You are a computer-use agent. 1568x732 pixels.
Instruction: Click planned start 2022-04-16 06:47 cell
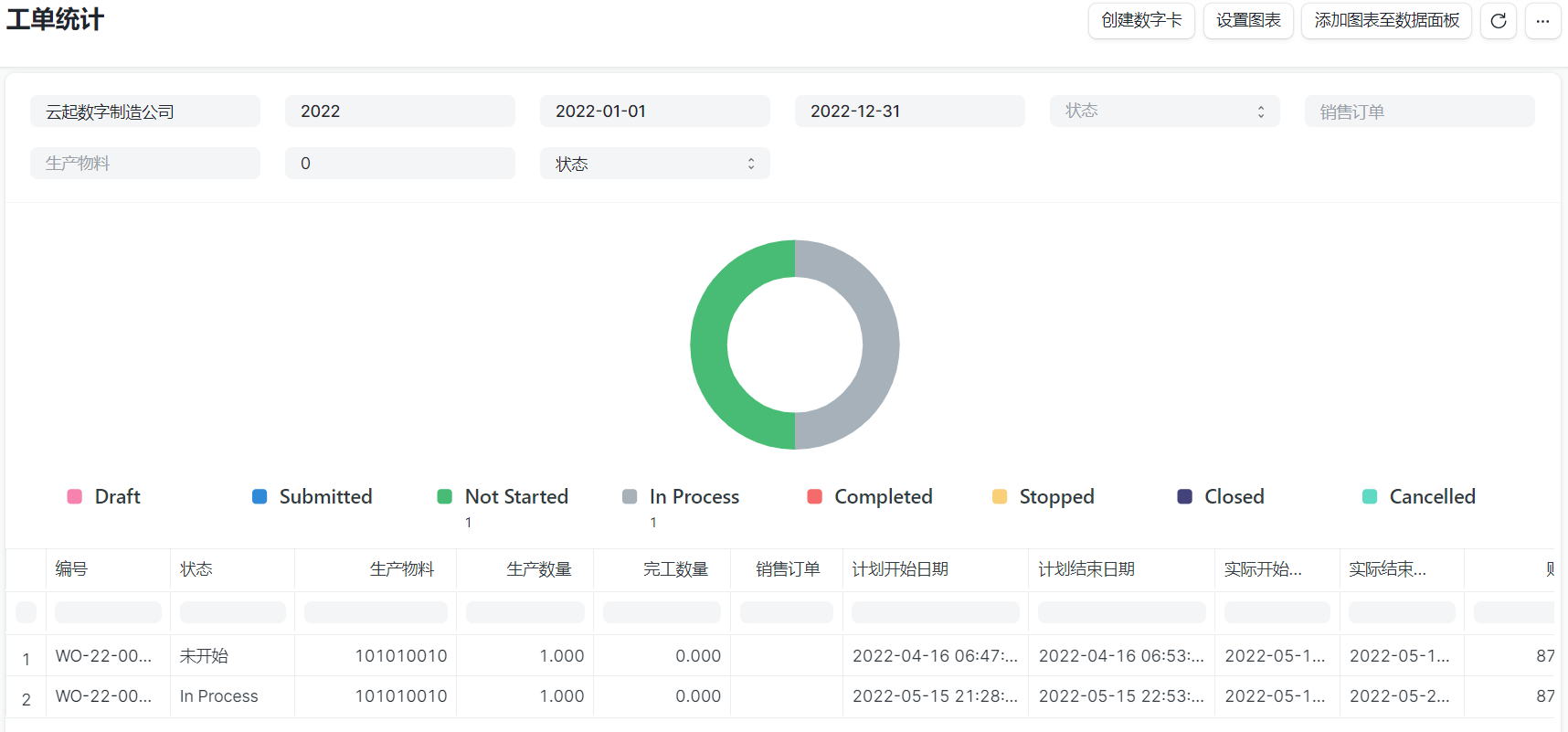936,656
